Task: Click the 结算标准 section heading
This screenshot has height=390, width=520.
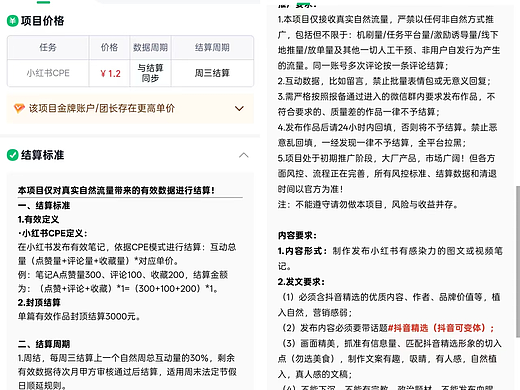Action: click(42, 155)
